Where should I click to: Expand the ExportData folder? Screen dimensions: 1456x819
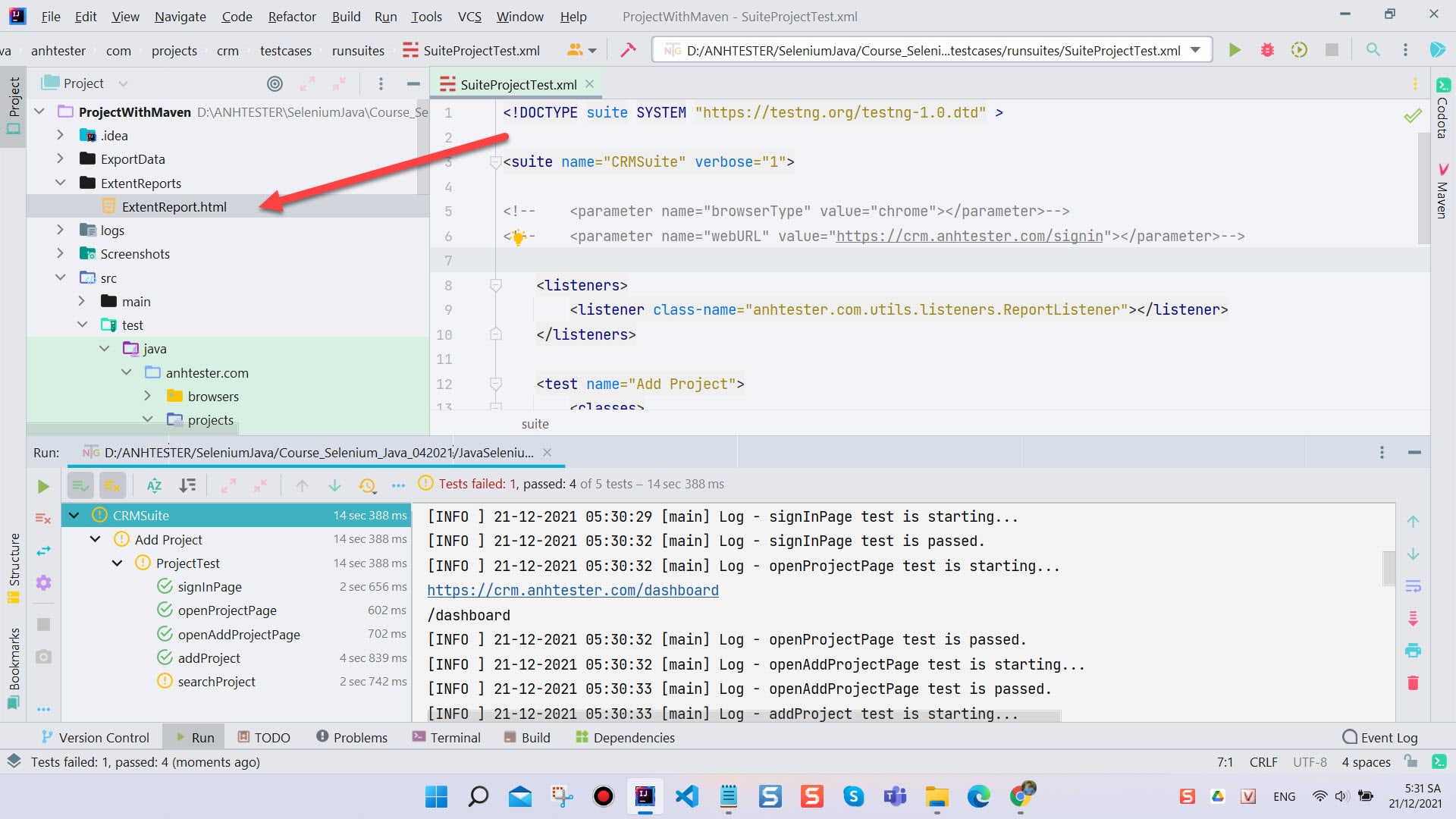point(60,158)
